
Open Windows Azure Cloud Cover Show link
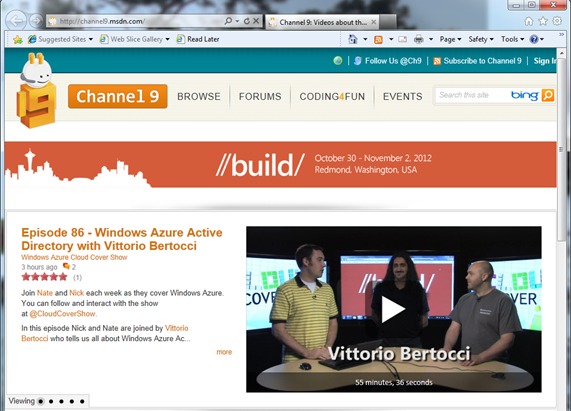point(74,257)
